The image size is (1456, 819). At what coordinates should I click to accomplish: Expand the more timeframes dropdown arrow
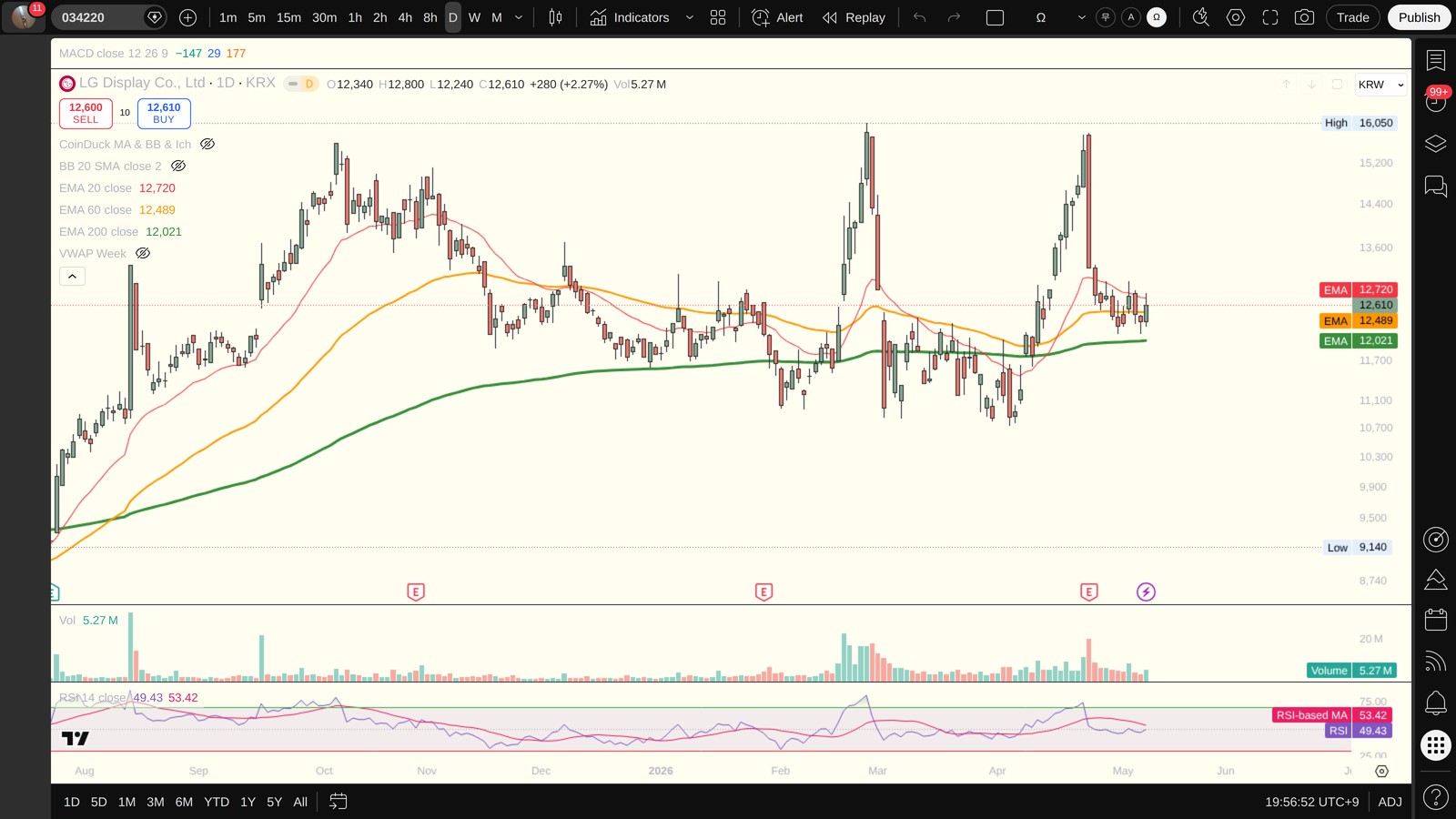point(519,17)
